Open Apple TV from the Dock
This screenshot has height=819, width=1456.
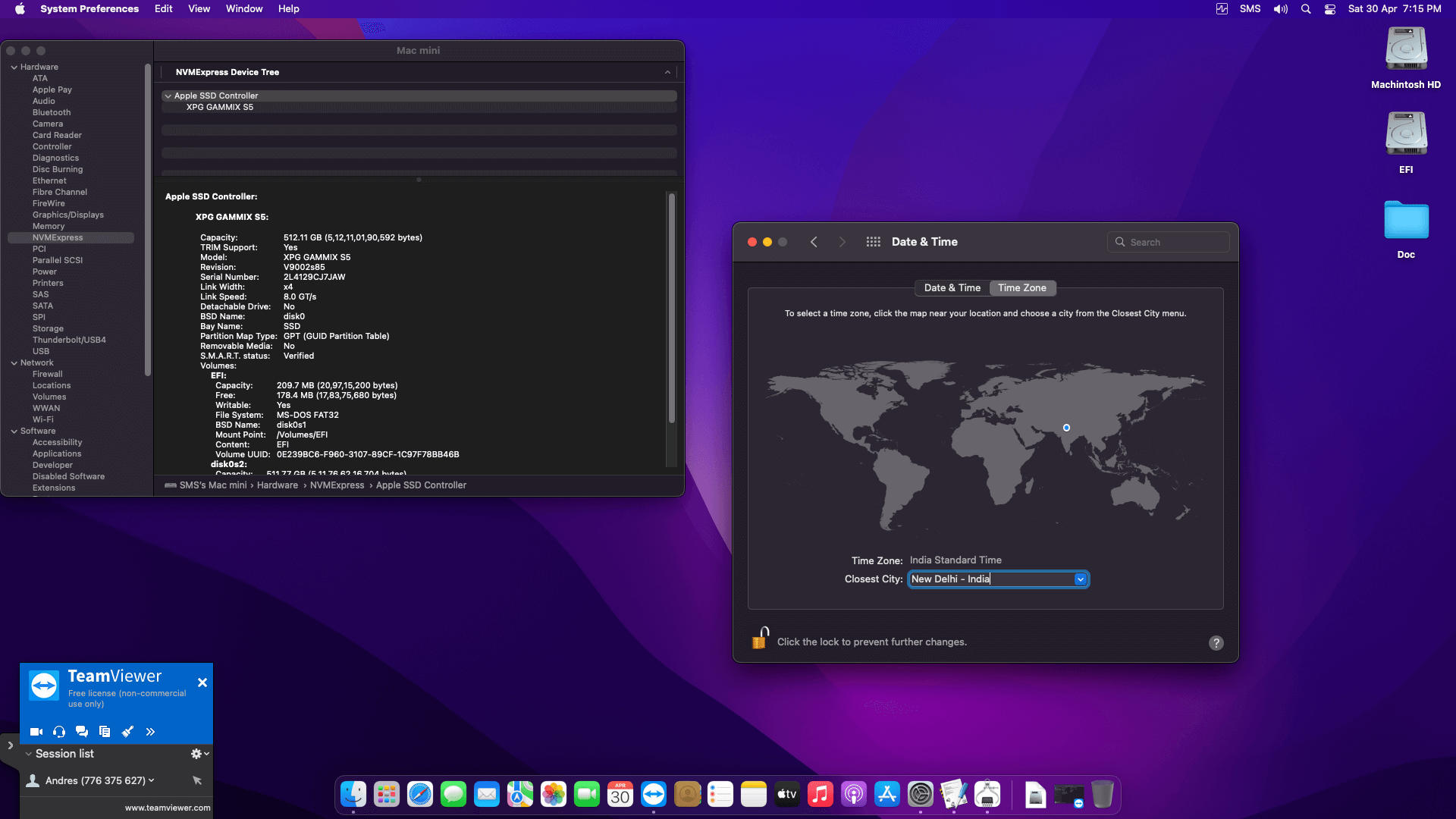[x=787, y=794]
